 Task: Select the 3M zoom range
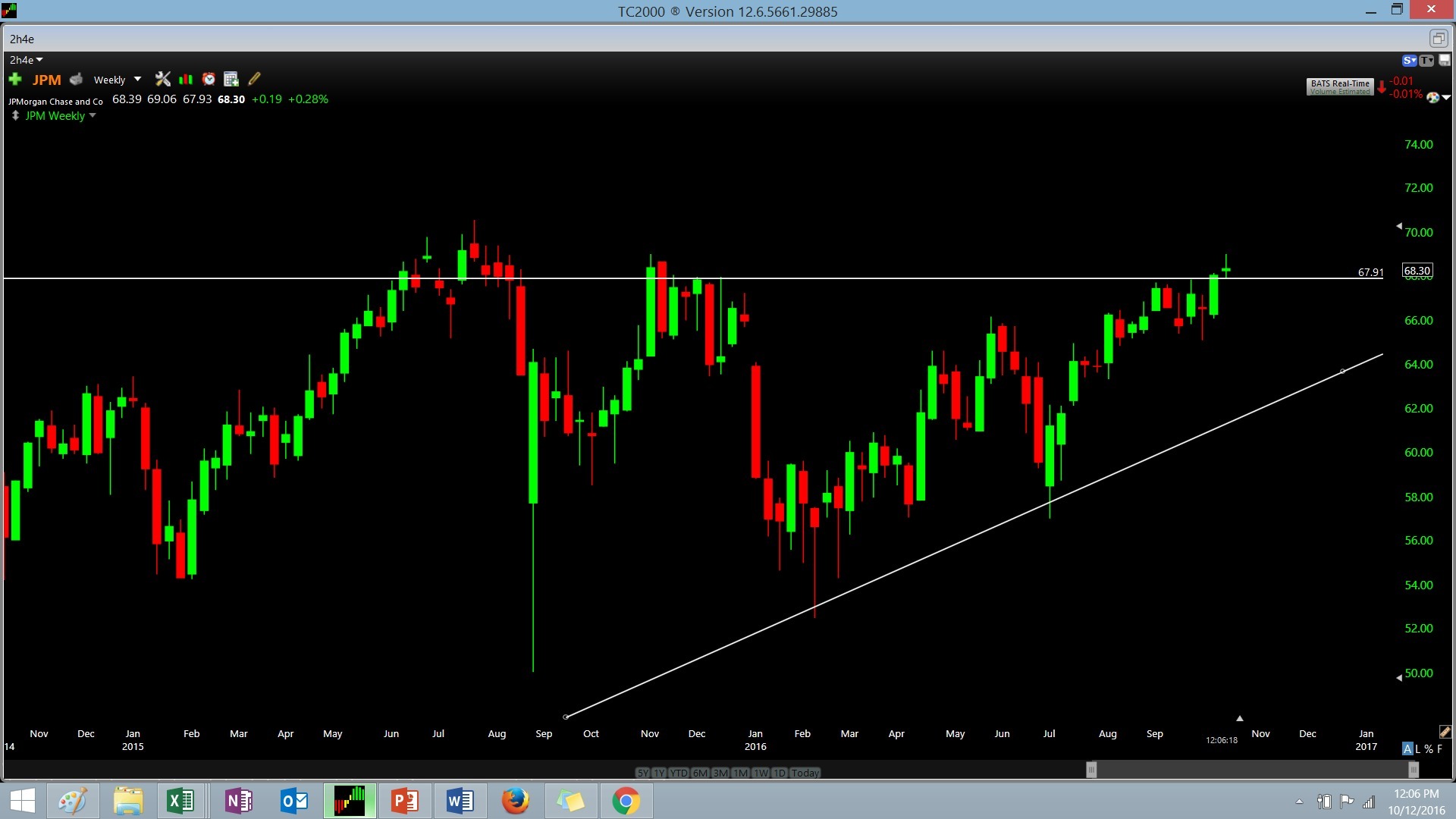(x=720, y=773)
